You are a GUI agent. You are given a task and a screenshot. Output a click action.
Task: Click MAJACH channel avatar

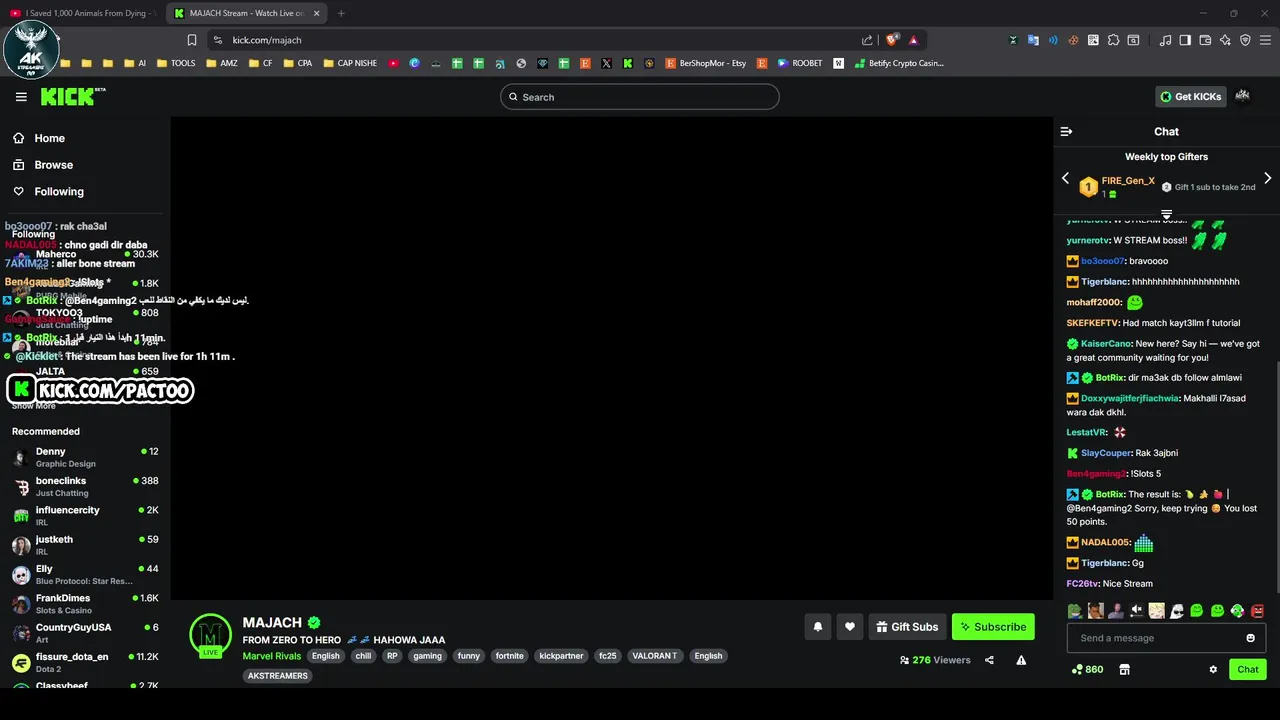(x=210, y=635)
